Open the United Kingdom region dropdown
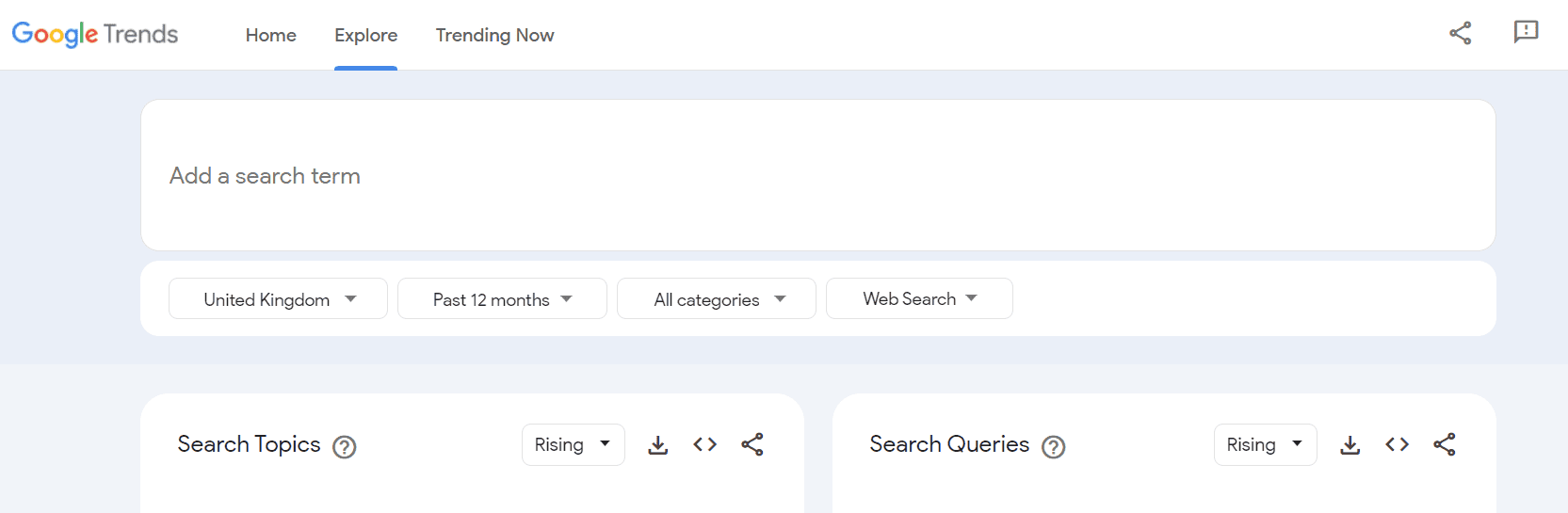Viewport: 1568px width, 513px height. click(278, 298)
